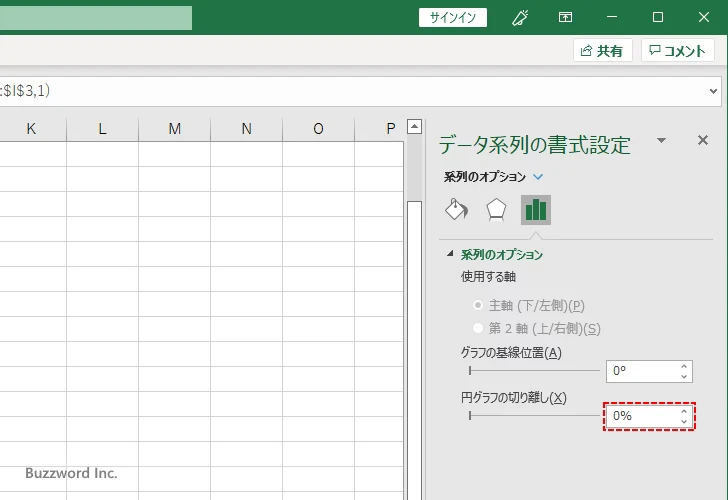Open the Fill & Line paint bucket tab
Image resolution: width=728 pixels, height=500 pixels.
456,210
